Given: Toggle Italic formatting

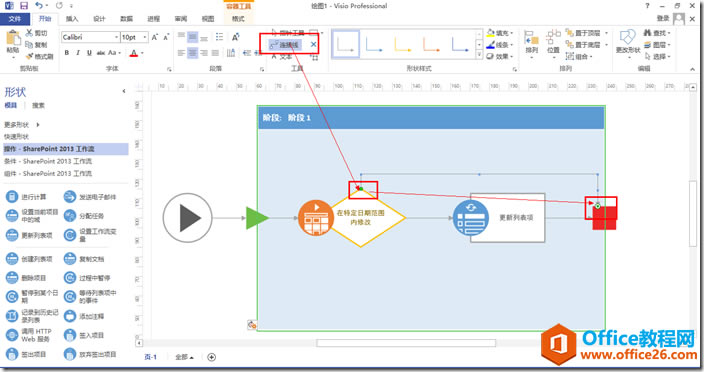Looking at the screenshot, I should [x=78, y=53].
